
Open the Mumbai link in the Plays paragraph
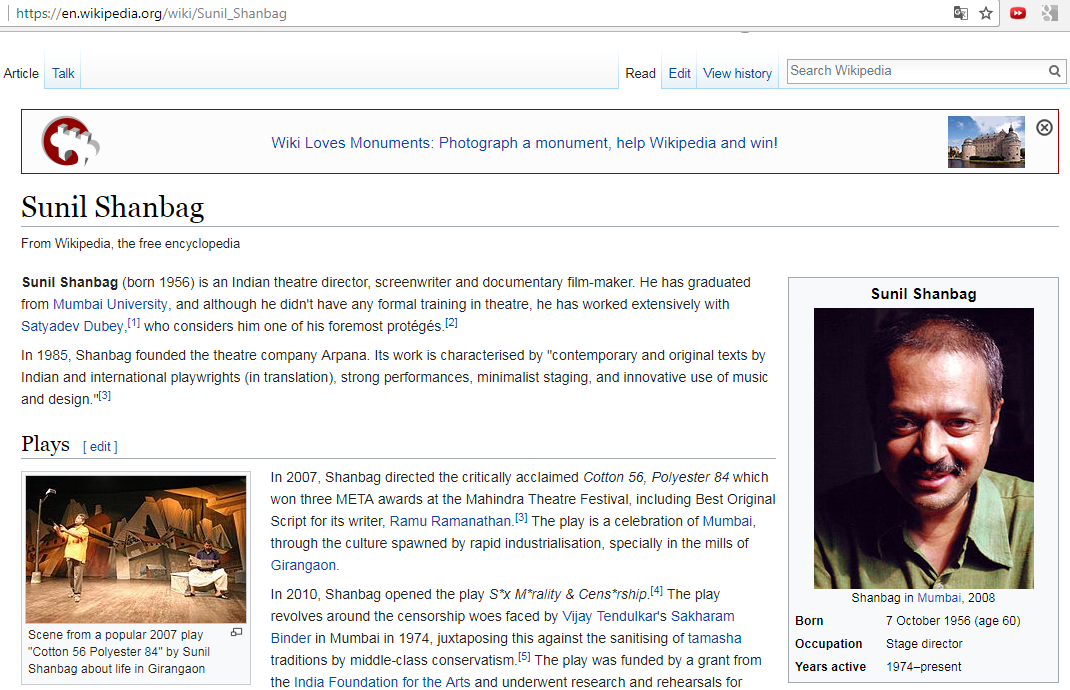[727, 521]
